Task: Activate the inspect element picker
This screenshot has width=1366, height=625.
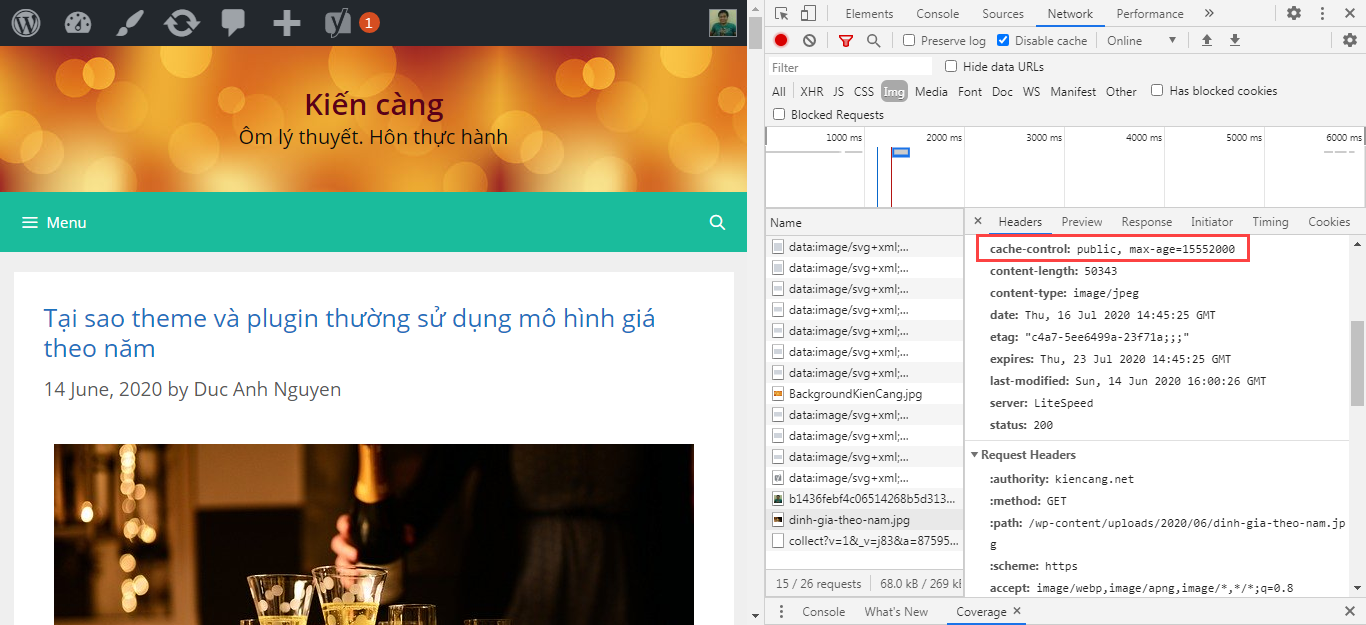Action: tap(782, 13)
